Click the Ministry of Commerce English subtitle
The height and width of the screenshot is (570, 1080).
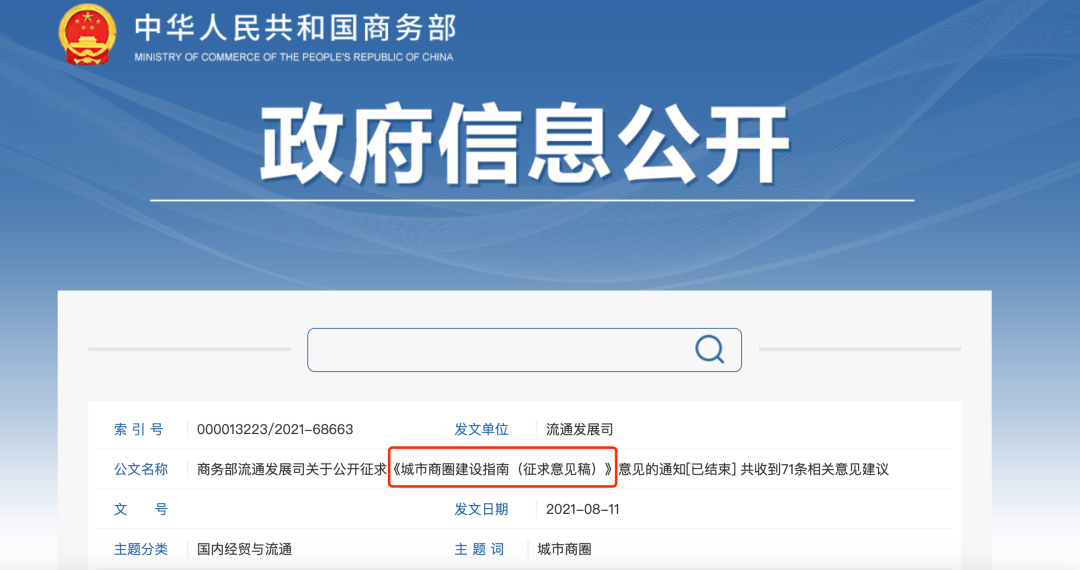(x=294, y=57)
